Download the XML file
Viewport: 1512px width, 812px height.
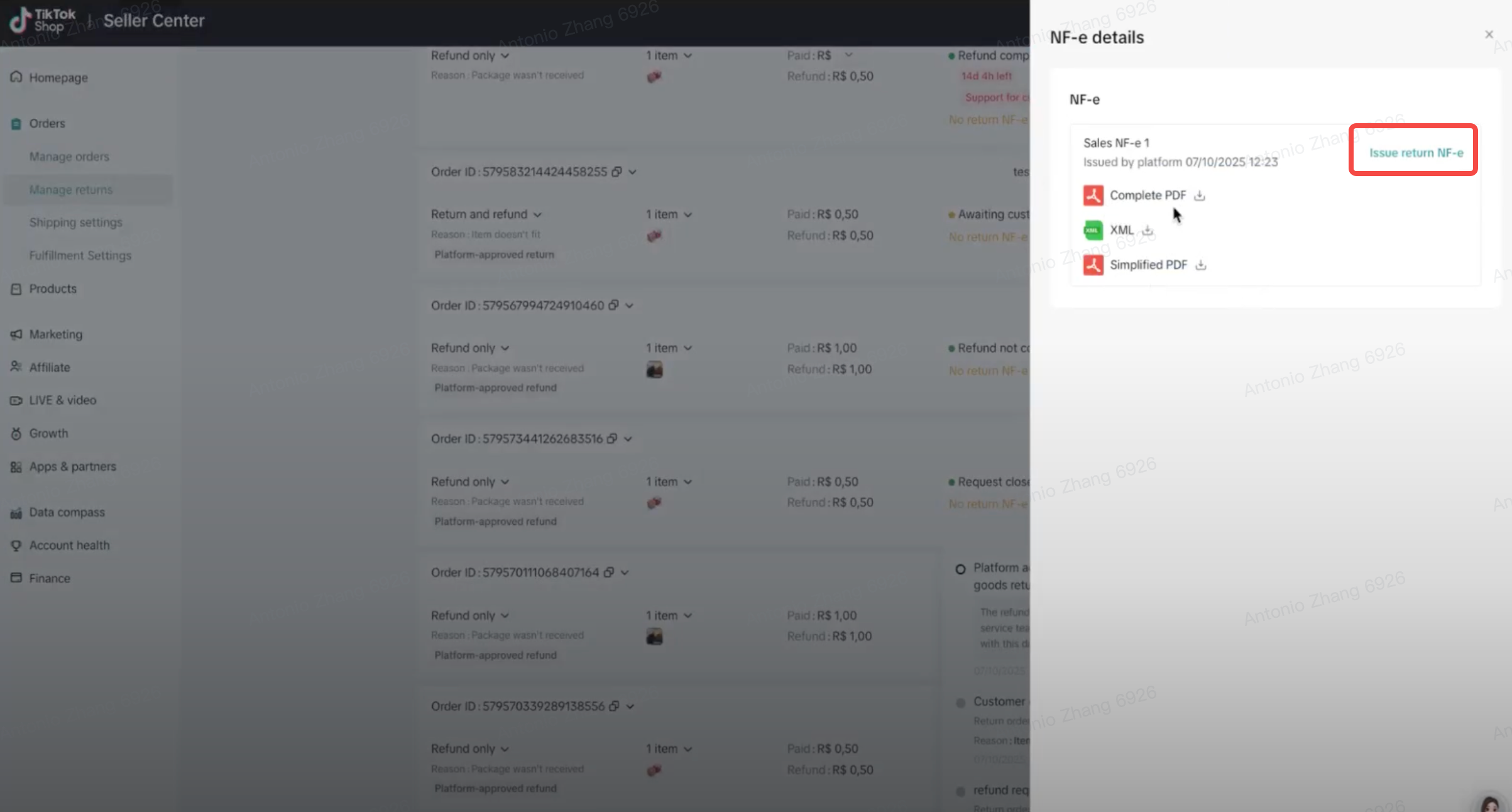pyautogui.click(x=1148, y=230)
